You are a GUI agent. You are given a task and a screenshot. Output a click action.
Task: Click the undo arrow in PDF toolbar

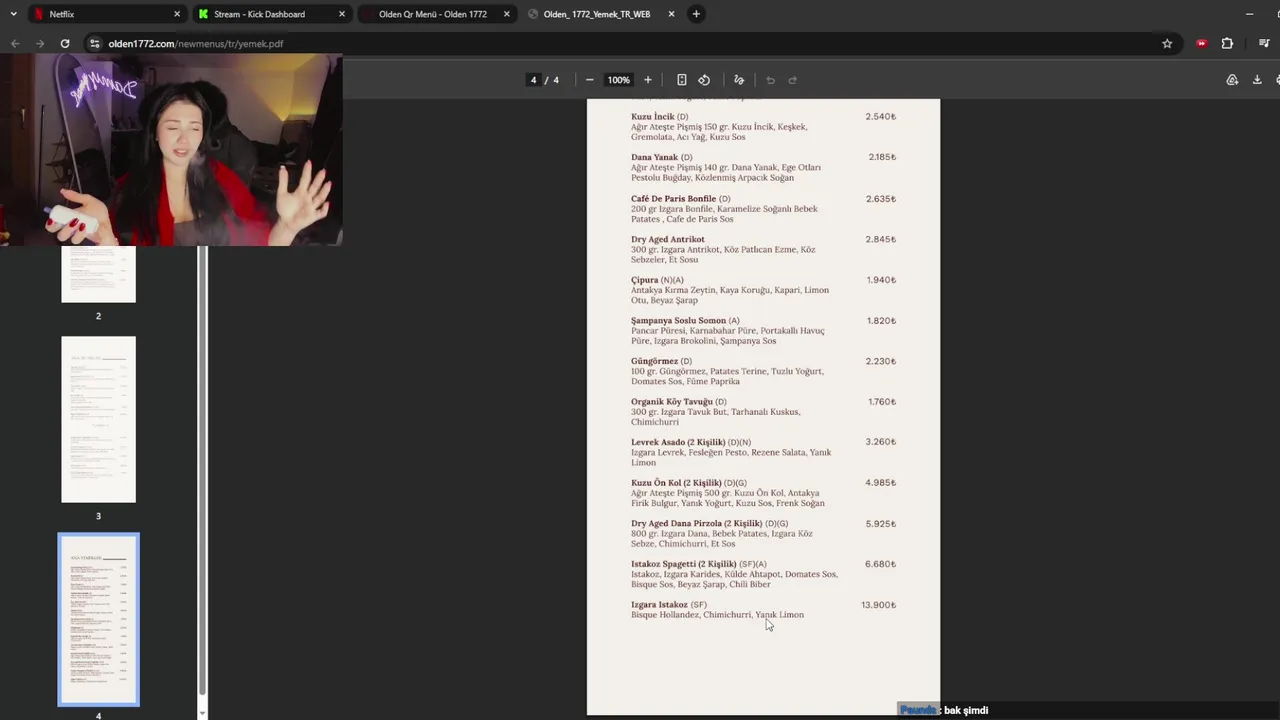pyautogui.click(x=770, y=80)
